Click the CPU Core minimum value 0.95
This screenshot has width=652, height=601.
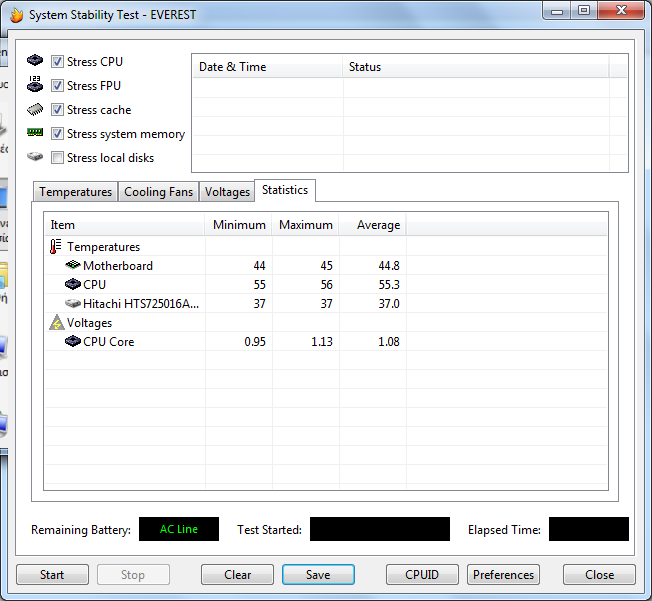tap(255, 341)
